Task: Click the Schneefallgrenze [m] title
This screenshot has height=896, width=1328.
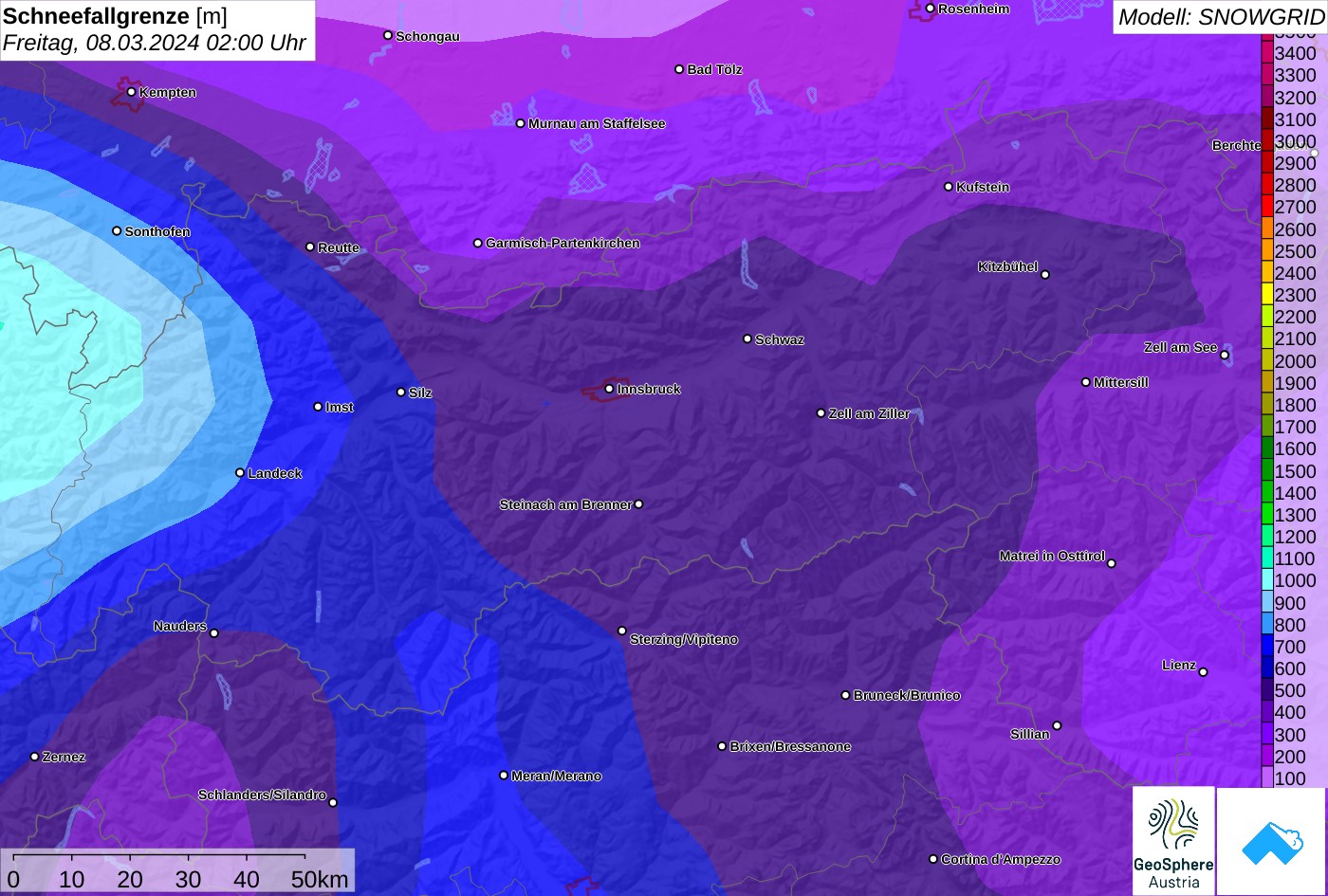Action: tap(116, 16)
